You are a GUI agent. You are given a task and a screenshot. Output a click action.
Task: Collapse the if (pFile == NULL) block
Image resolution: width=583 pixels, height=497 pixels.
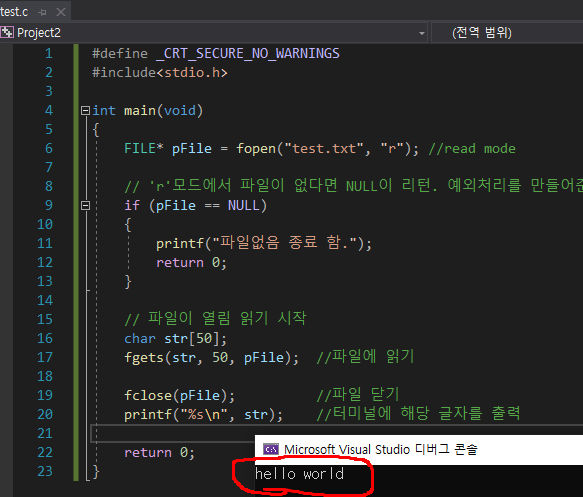[86, 206]
